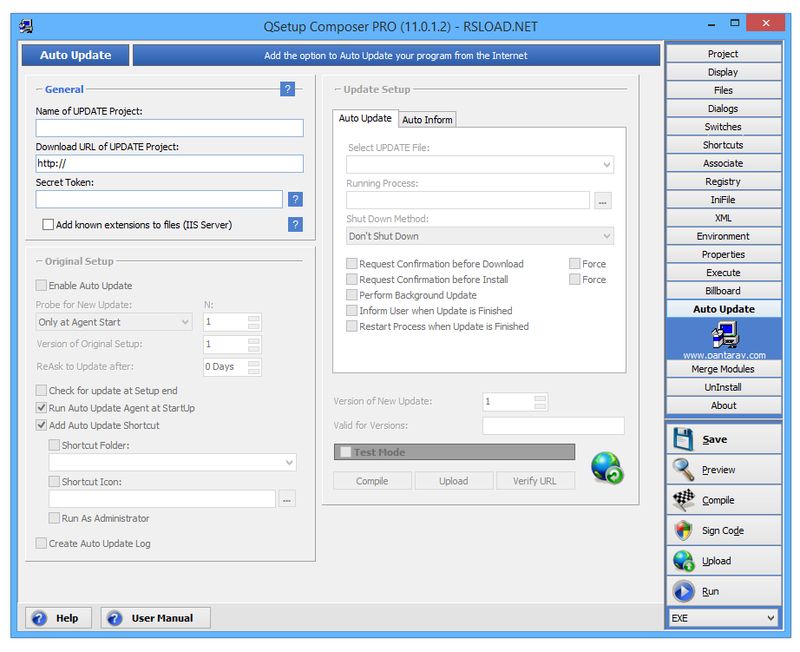Uncheck Run Auto Update Agent at StartUp
The width and height of the screenshot is (800, 652).
coord(41,408)
